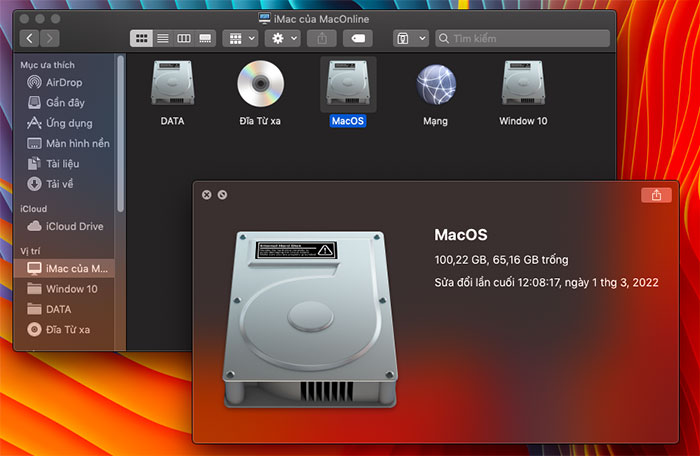Click the Tìm kiếm search field
Viewport: 700px width, 456px height.
point(522,38)
